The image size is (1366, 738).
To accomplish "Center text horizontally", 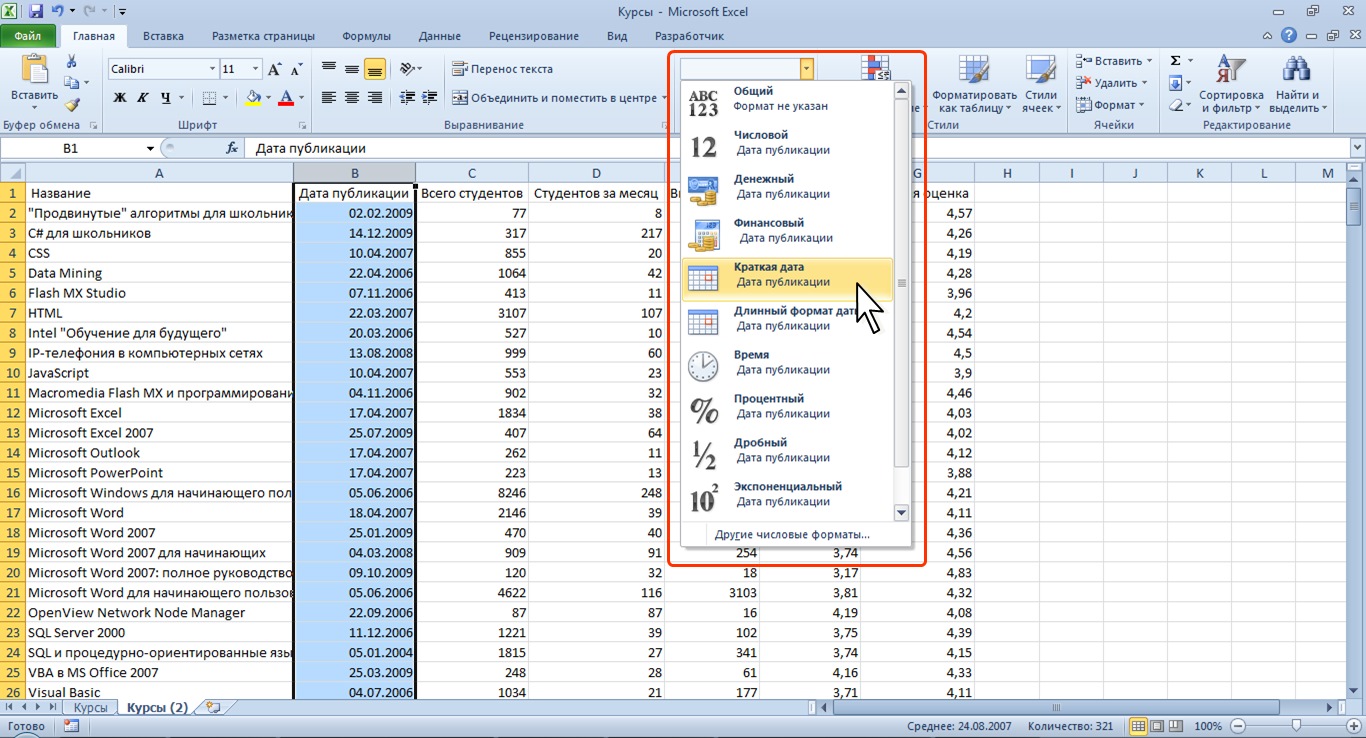I will (x=352, y=98).
